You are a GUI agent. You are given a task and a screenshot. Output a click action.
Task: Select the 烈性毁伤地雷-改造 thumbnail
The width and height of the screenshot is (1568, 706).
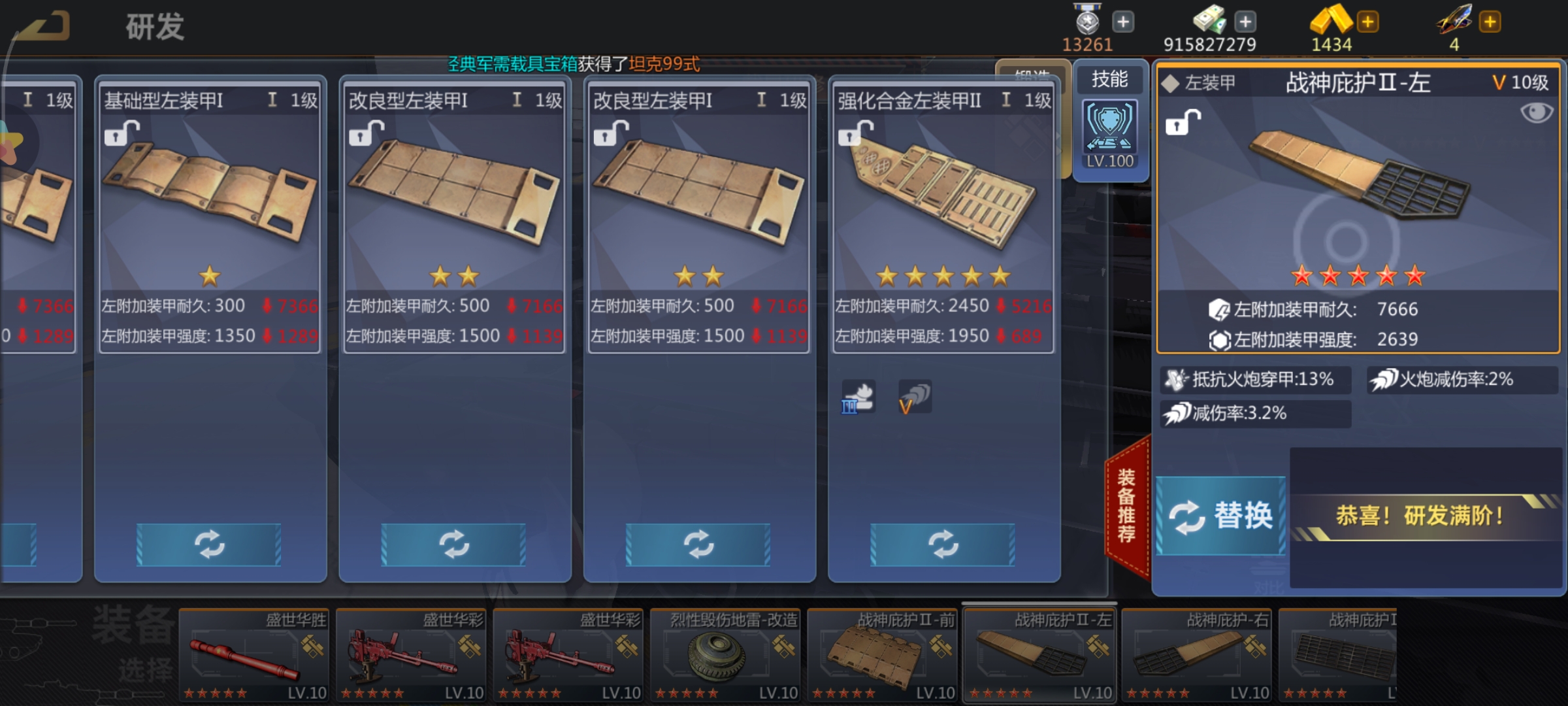pos(725,656)
